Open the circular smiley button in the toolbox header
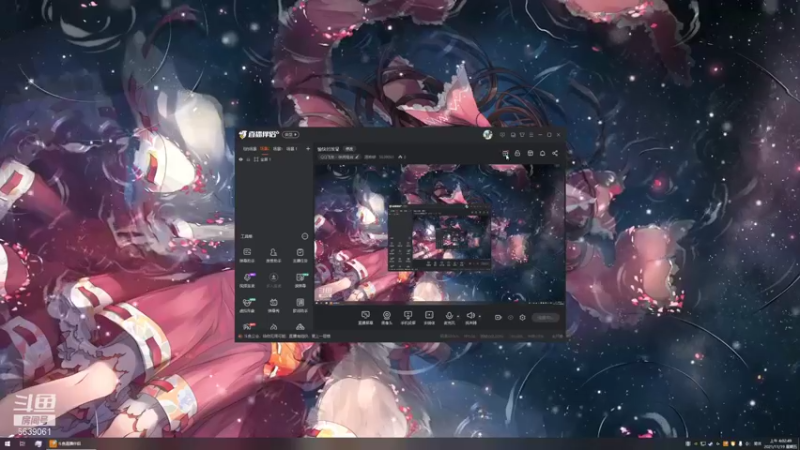Viewport: 800px width, 450px height. [x=305, y=236]
